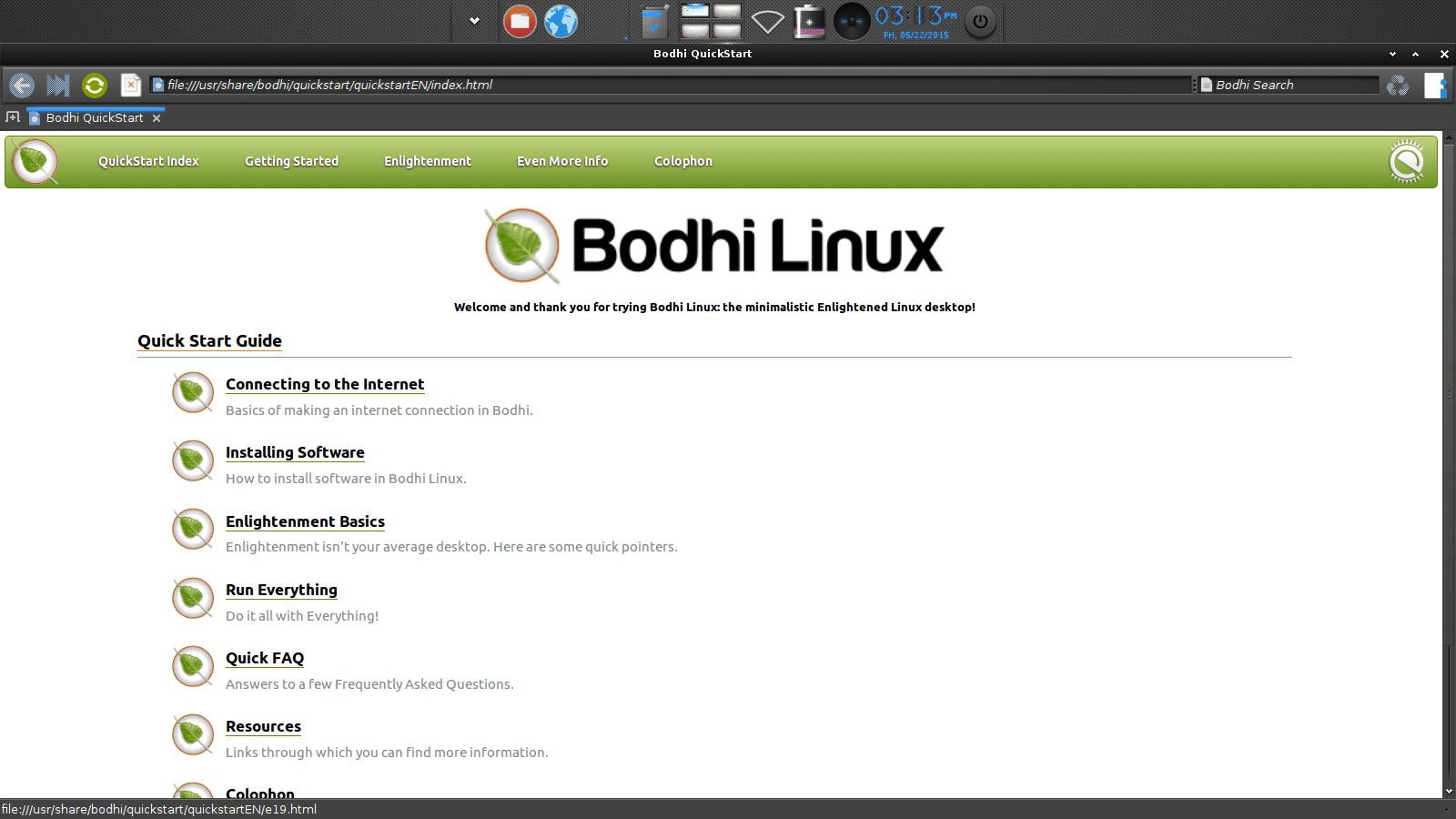Select the Quick Start Guide heading
The width and height of the screenshot is (1456, 819).
click(209, 340)
